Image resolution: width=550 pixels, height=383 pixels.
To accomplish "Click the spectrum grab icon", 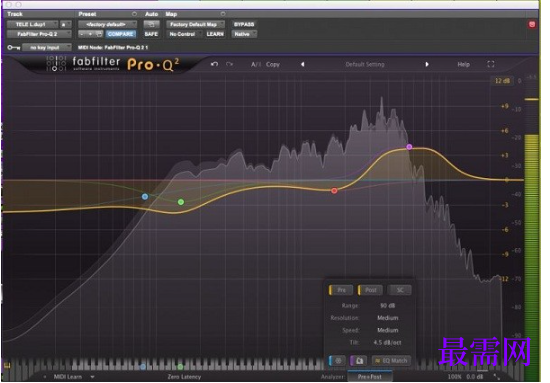I will pyautogui.click(x=359, y=360).
